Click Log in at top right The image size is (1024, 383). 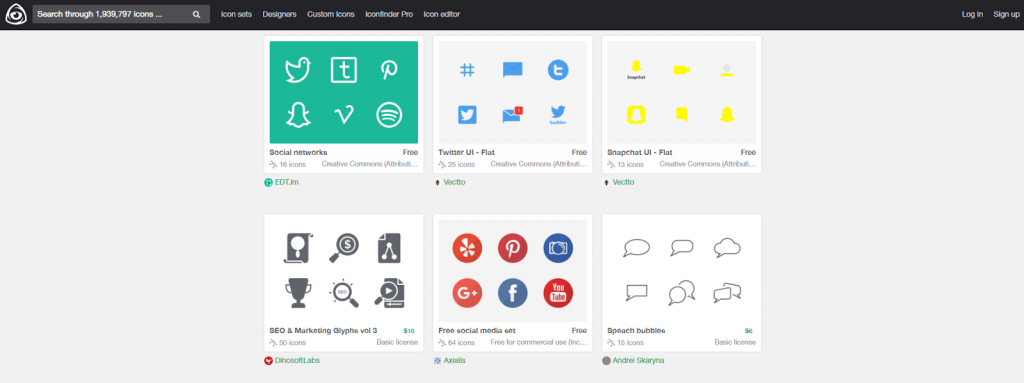tap(972, 14)
